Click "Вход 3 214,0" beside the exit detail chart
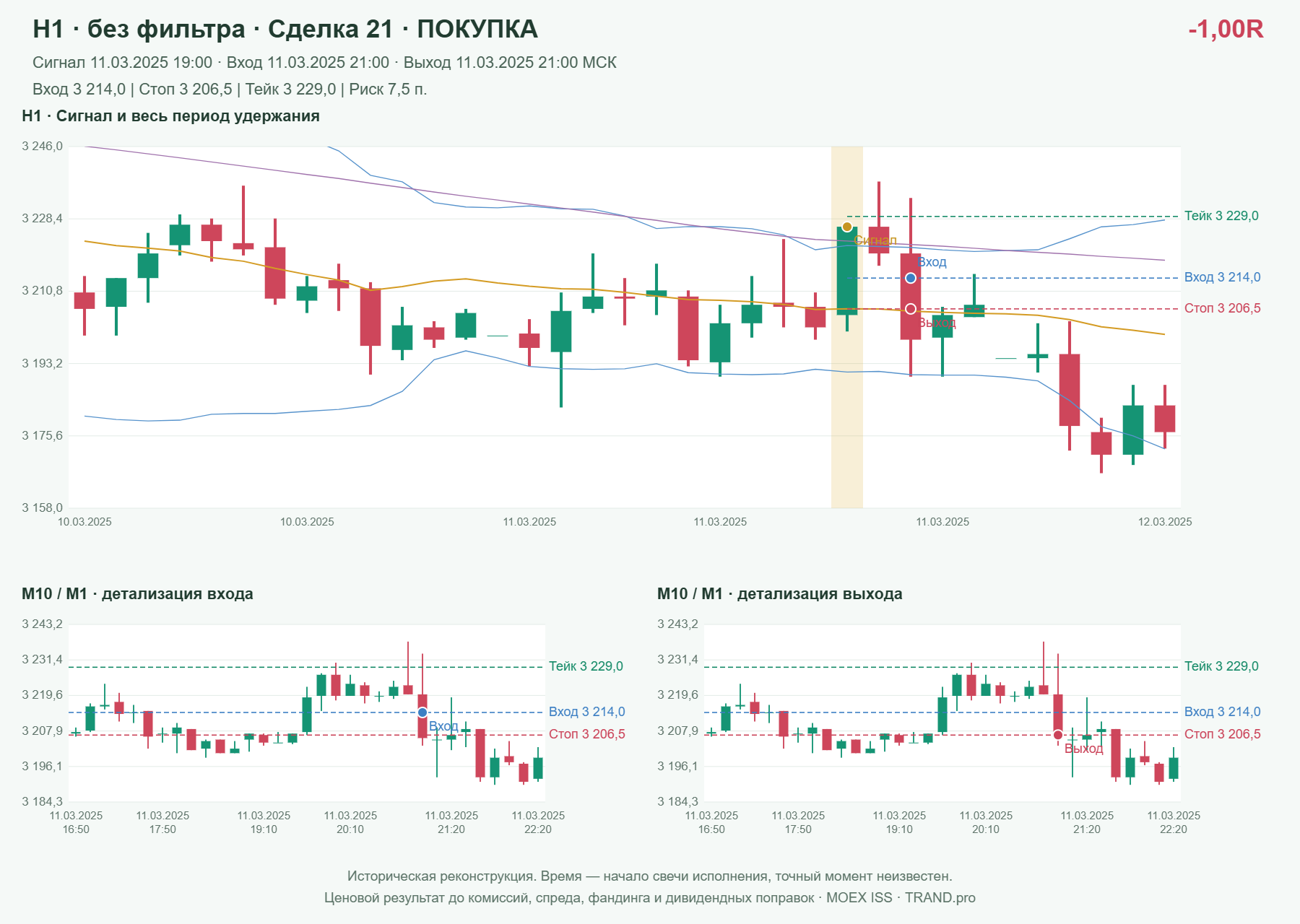The image size is (1300, 924). (1222, 712)
